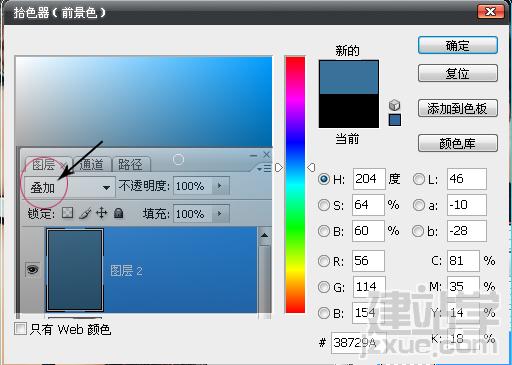Click the hex color input field
512x365 pixels.
[x=358, y=342]
